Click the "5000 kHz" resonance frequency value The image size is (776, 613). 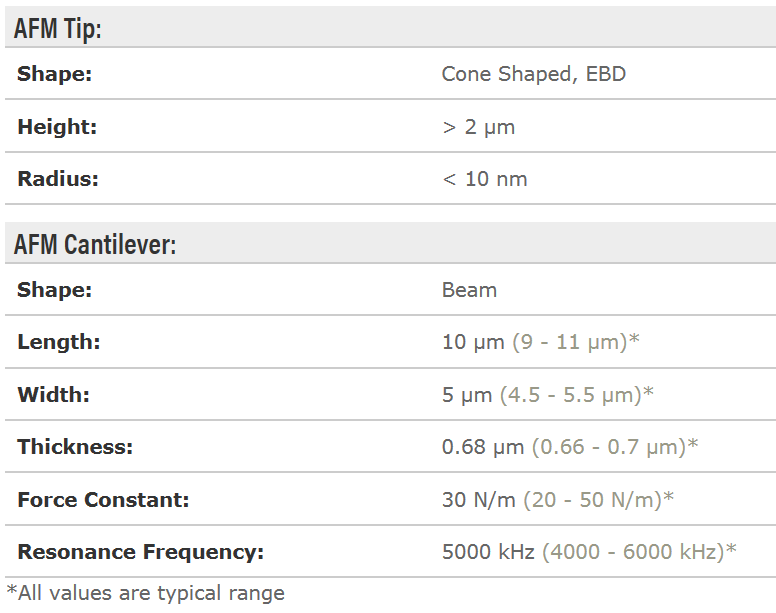[488, 551]
